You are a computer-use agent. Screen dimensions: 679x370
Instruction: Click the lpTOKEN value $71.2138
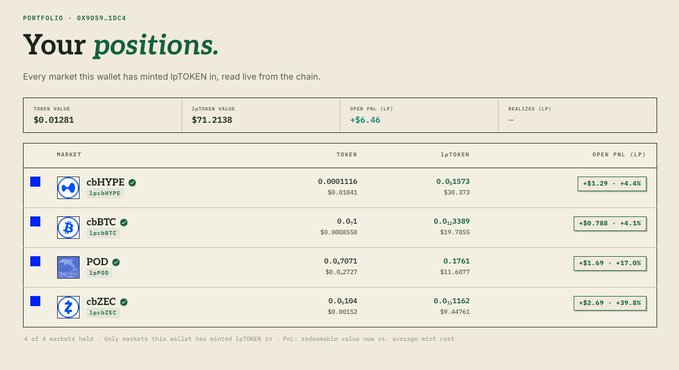coord(212,120)
